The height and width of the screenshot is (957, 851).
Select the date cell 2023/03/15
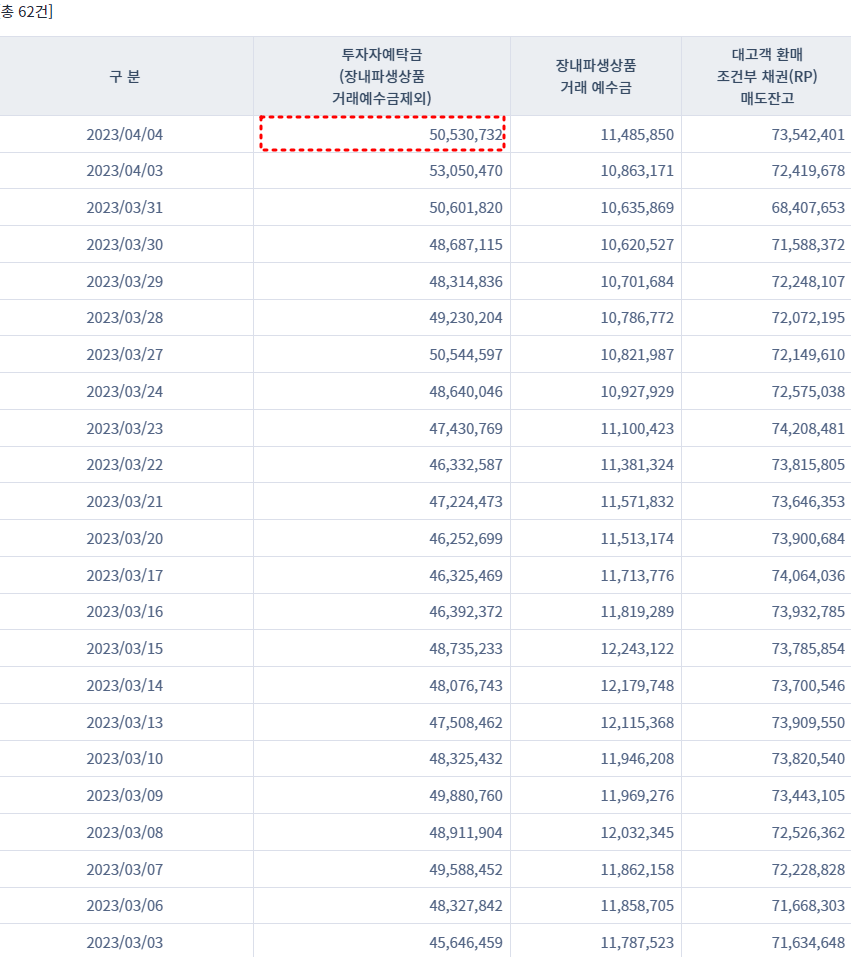(125, 648)
